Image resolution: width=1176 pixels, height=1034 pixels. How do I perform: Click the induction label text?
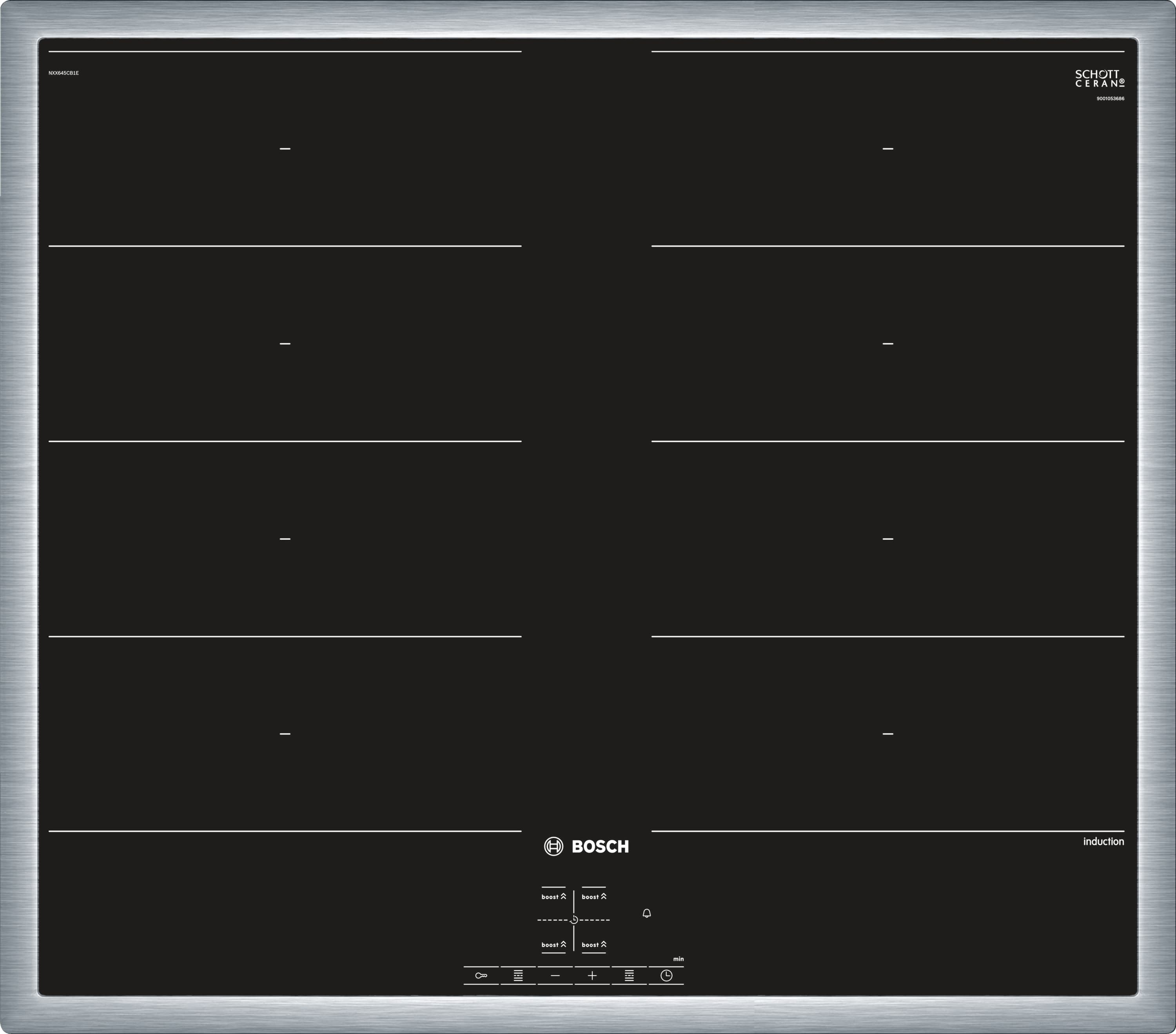click(x=1103, y=841)
